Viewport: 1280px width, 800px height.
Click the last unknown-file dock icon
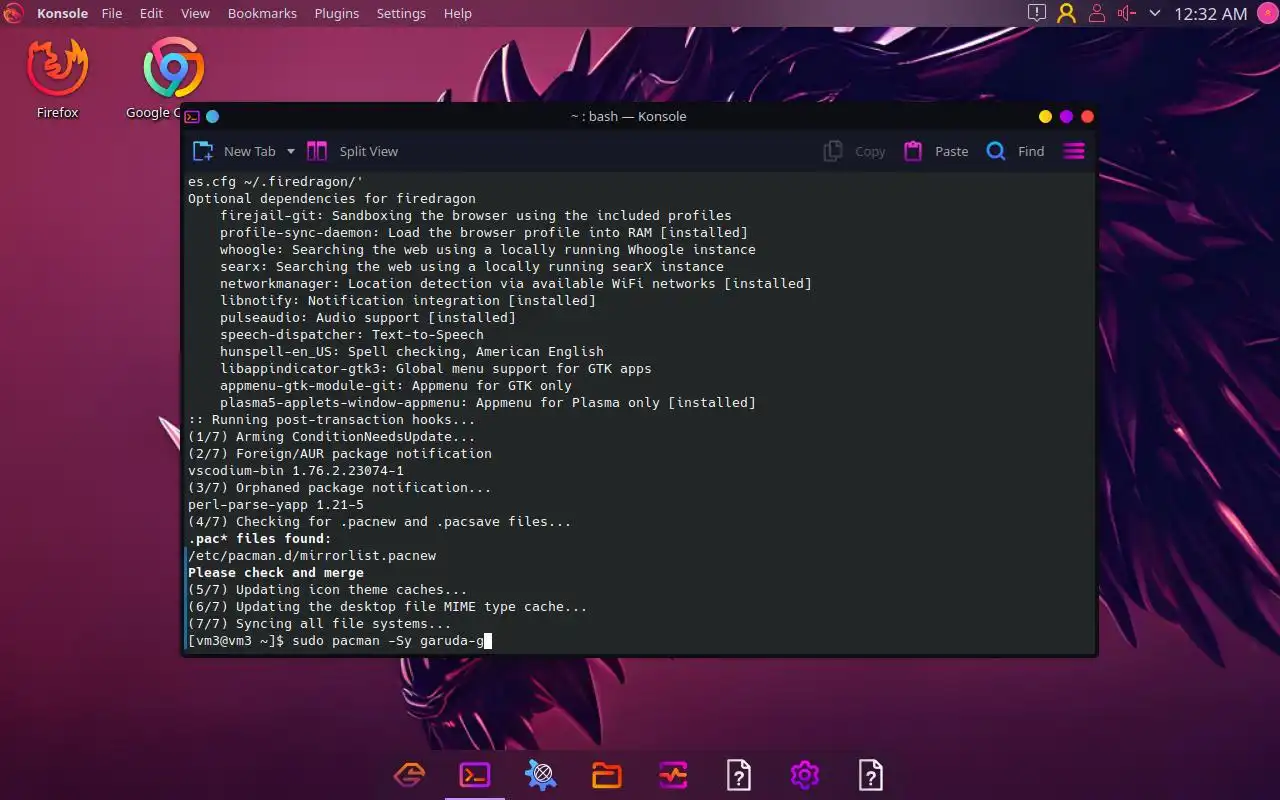click(871, 774)
